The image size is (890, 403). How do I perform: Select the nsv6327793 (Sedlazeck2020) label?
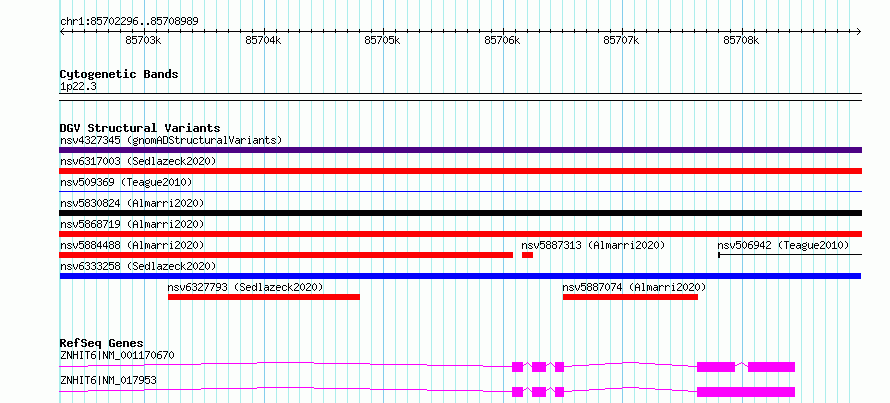point(245,287)
